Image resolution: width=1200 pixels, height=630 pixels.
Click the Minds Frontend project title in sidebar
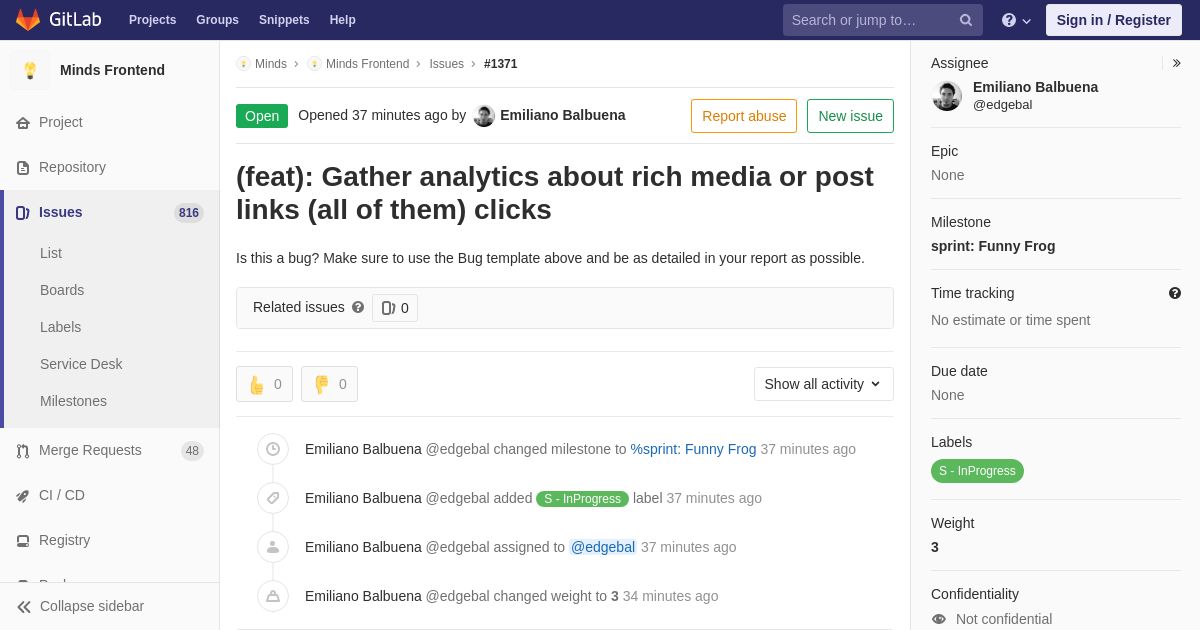112,70
